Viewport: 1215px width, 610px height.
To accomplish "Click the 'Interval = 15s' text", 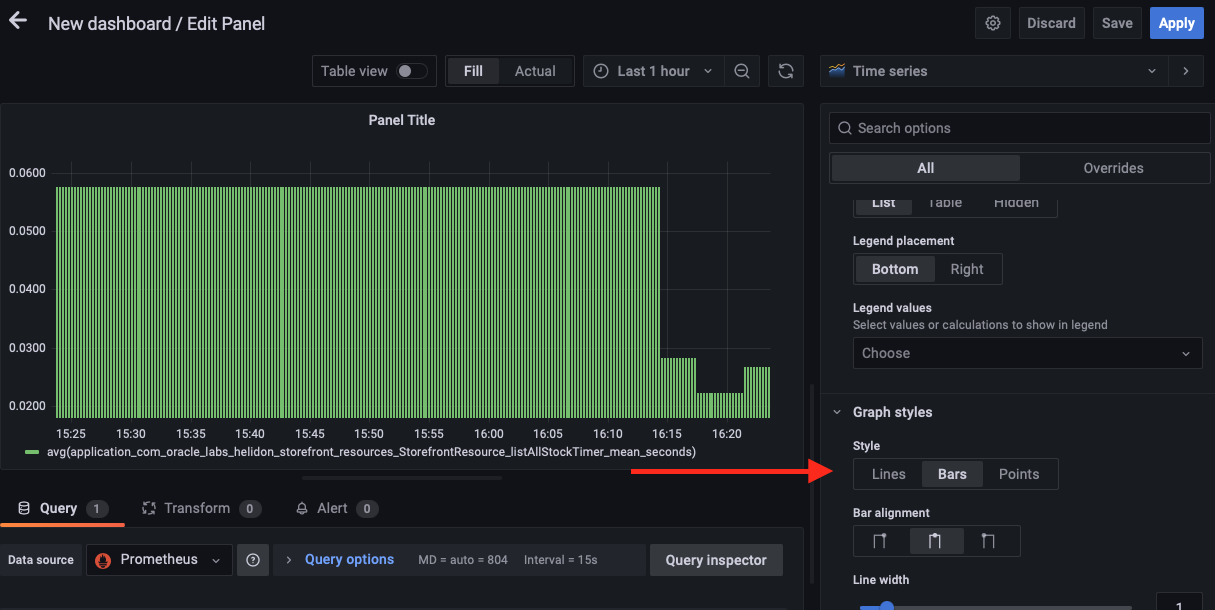I will point(561,560).
